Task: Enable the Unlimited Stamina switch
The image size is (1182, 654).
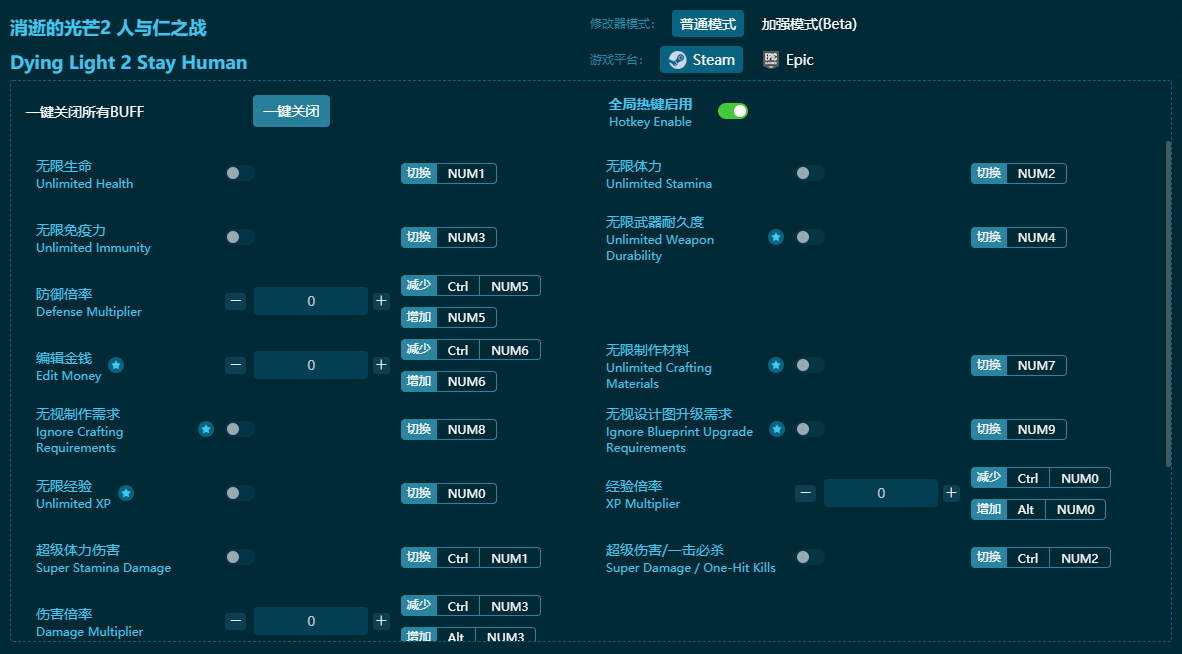Action: point(810,173)
